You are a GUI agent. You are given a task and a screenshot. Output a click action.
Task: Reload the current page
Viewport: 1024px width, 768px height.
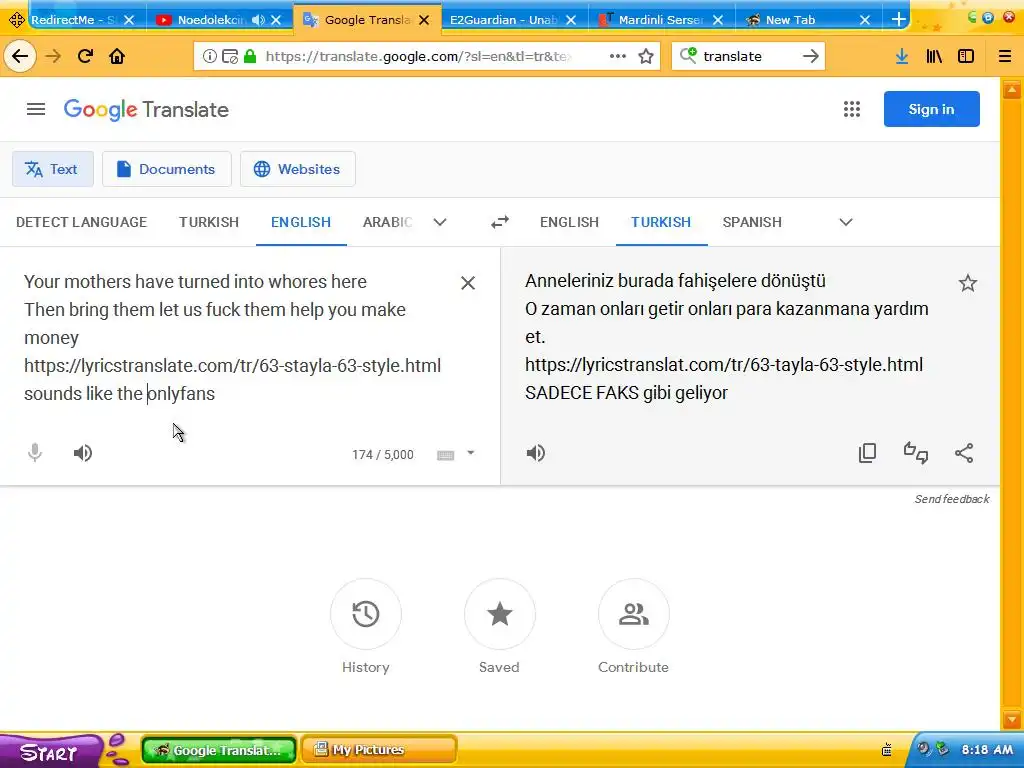85,56
